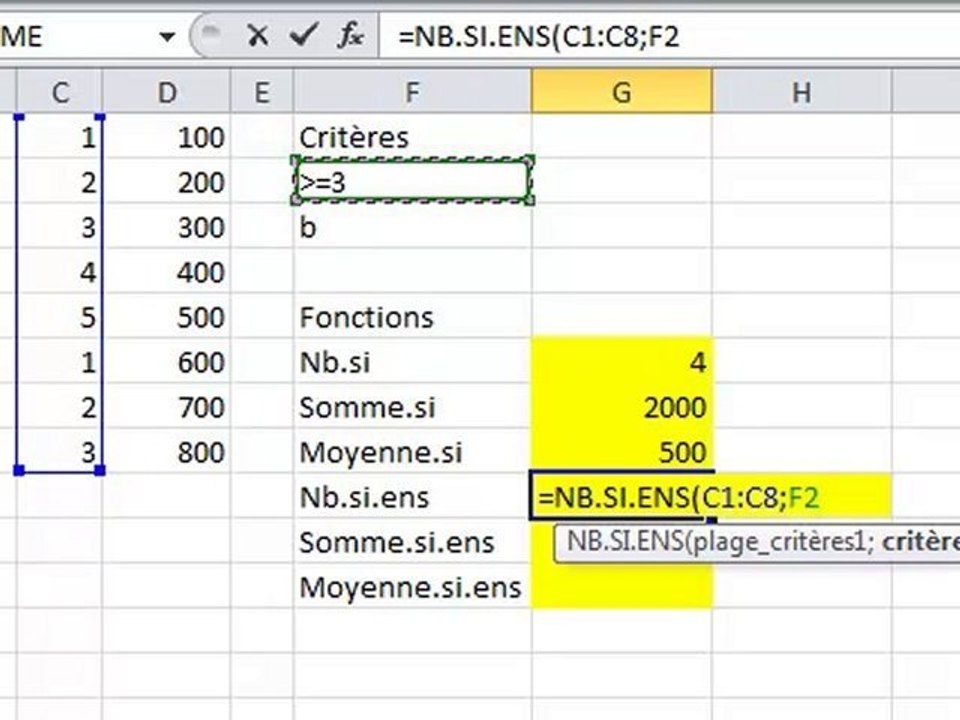Viewport: 960px width, 720px height.
Task: Select column C header
Action: pos(59,92)
